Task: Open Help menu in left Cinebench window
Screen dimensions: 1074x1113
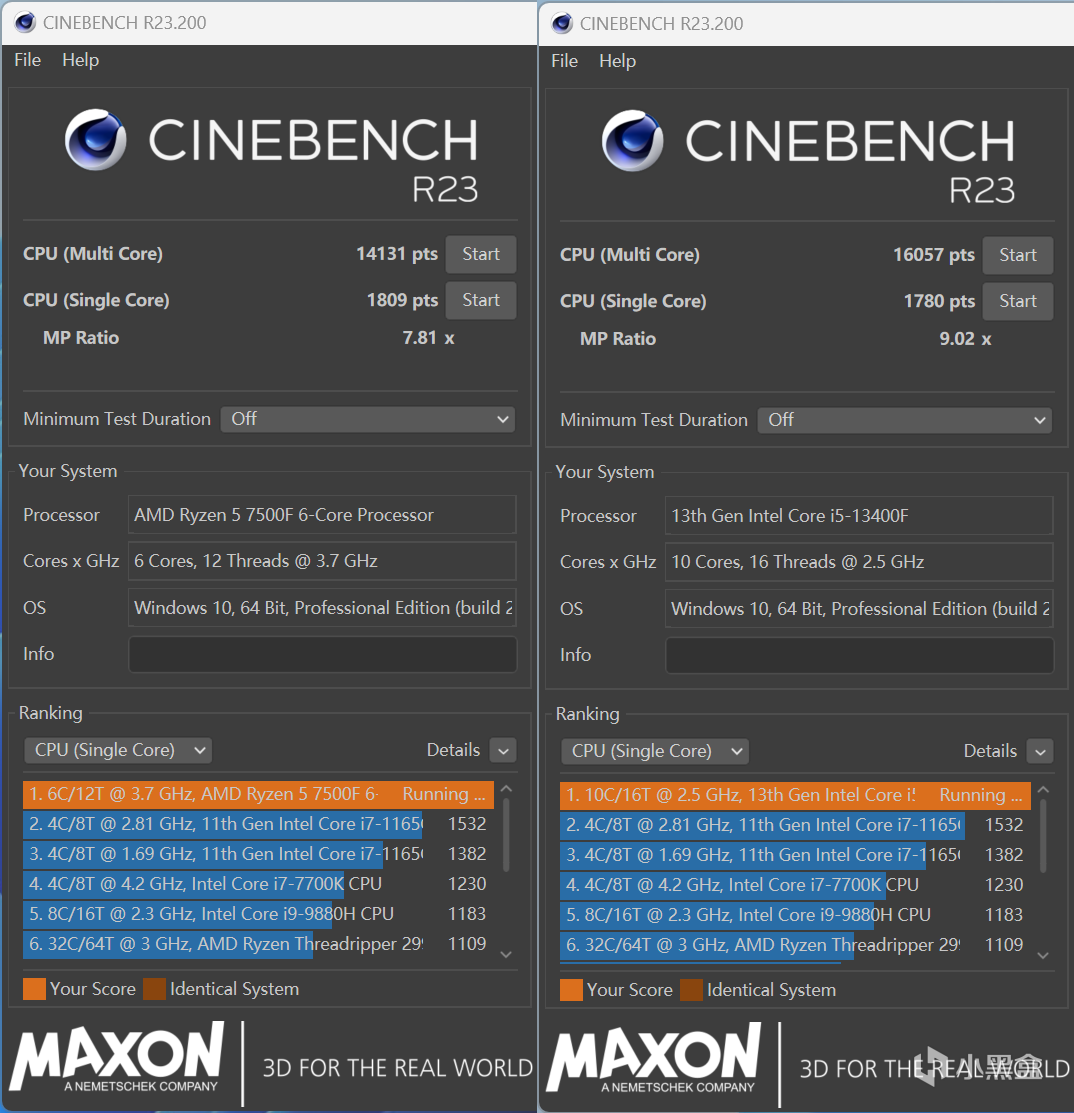Action: [x=80, y=60]
